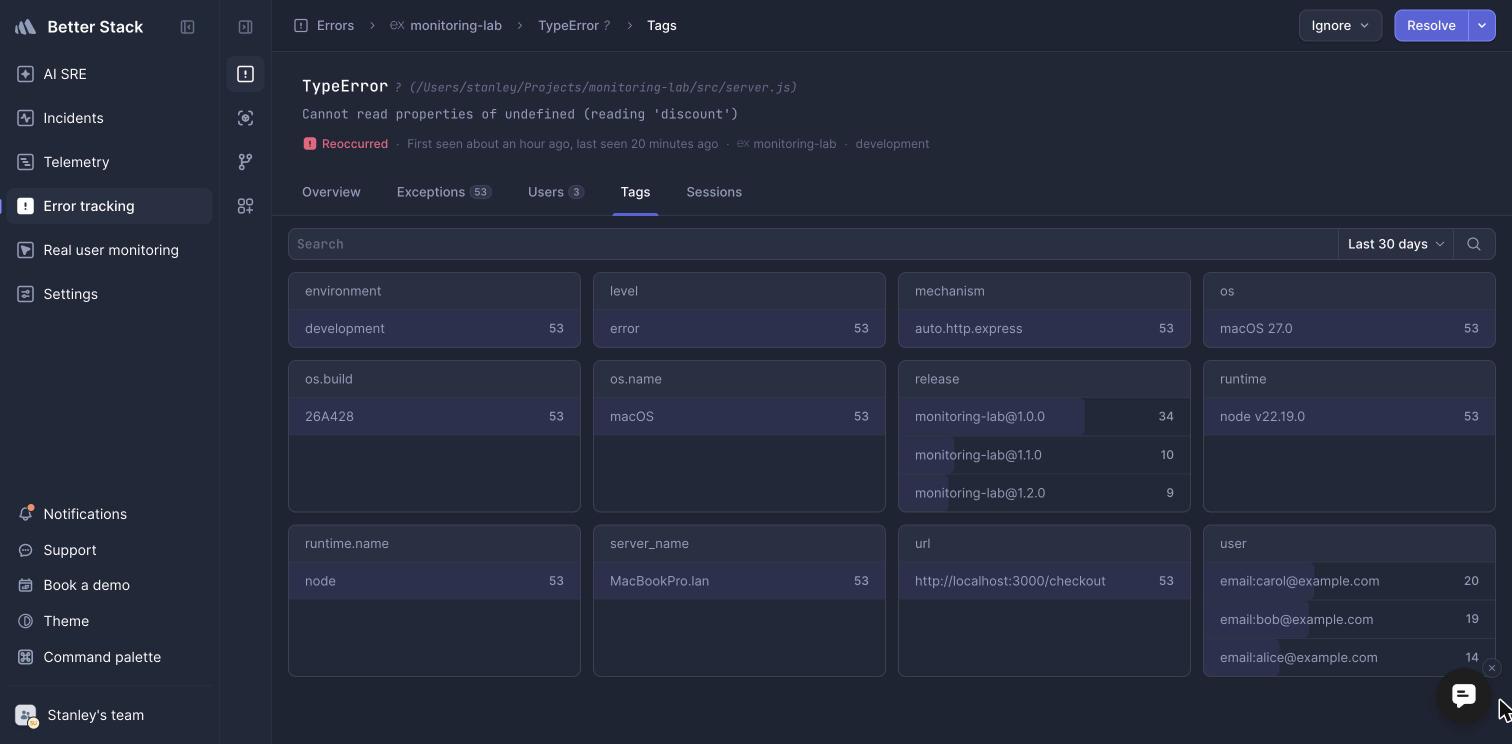This screenshot has width=1512, height=744.
Task: Open Real user monitoring
Action: 109,250
